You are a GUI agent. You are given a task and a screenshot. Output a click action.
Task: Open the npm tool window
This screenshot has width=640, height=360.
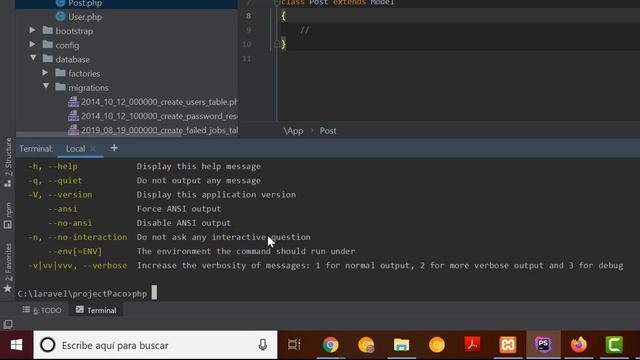8,216
